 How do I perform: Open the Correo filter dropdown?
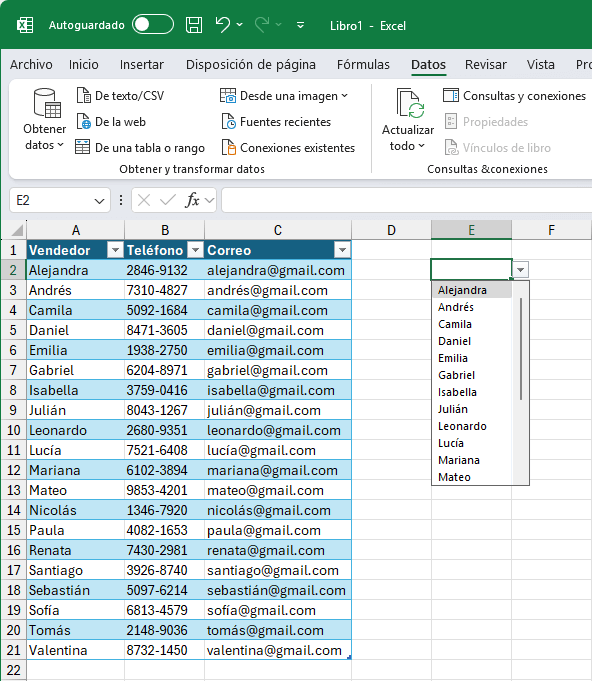[342, 250]
